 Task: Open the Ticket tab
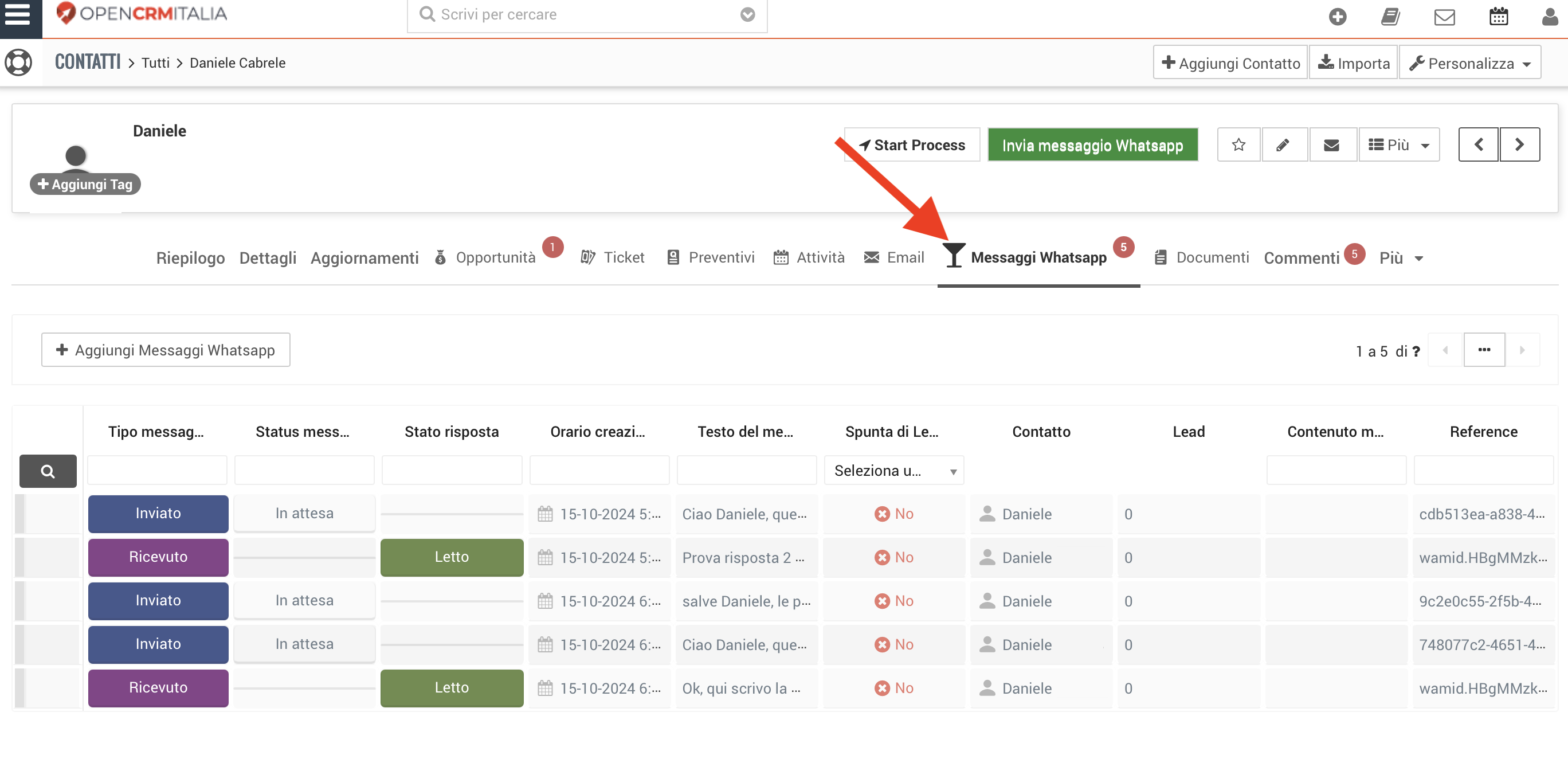pos(612,257)
